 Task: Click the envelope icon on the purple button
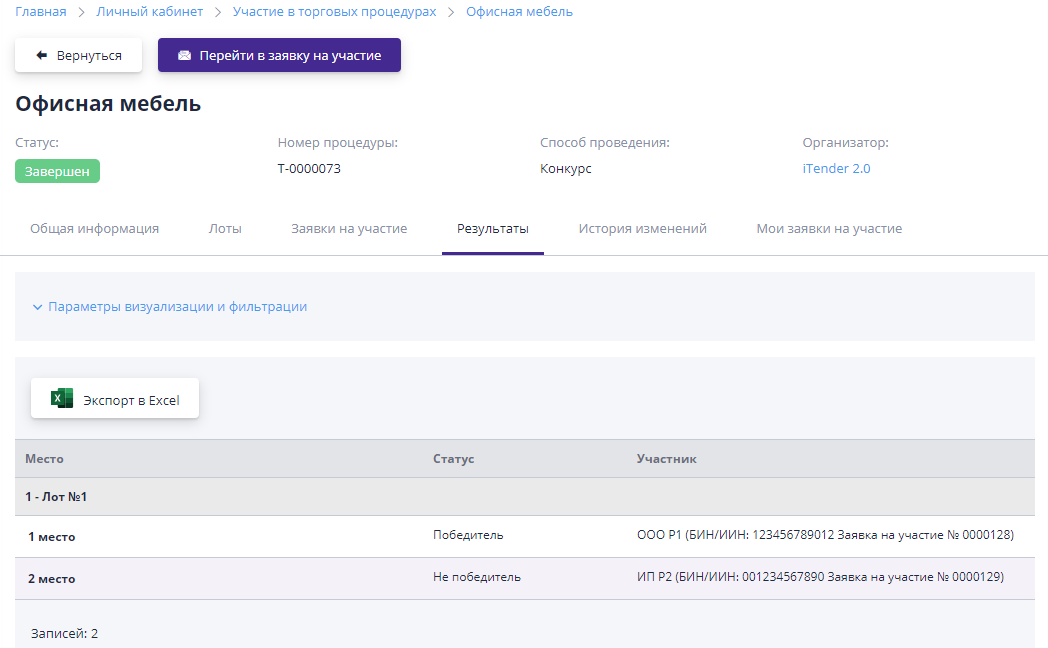pyautogui.click(x=184, y=55)
